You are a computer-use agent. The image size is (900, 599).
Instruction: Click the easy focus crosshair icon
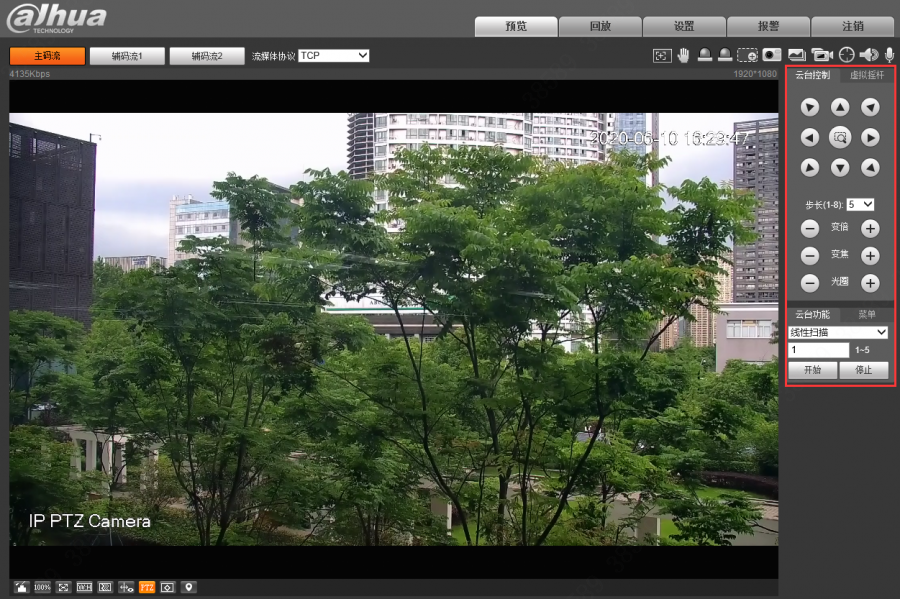847,55
